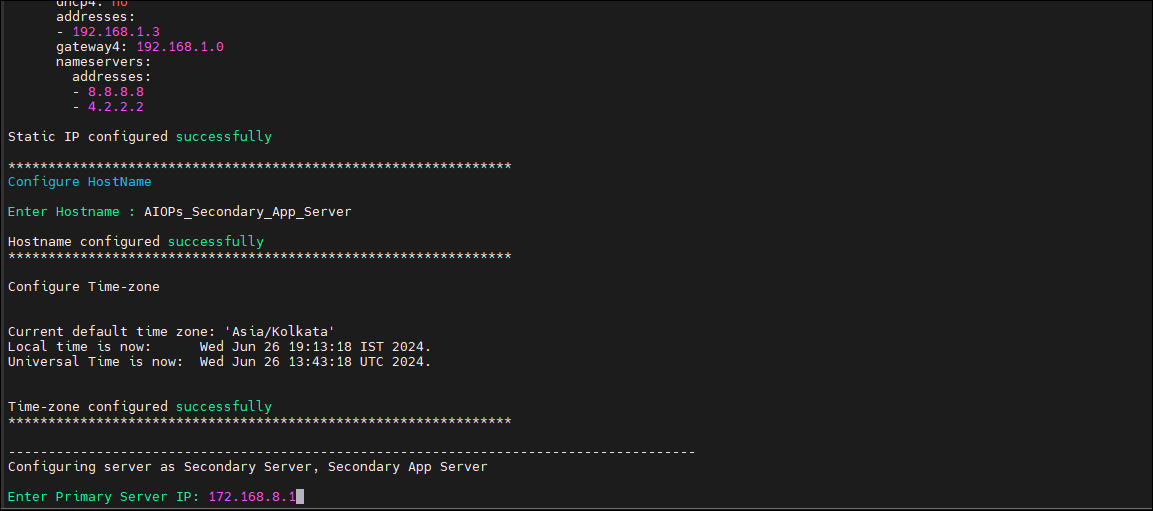Click the nameserver address 4.2.2.2
Image resolution: width=1153 pixels, height=511 pixels.
click(115, 107)
